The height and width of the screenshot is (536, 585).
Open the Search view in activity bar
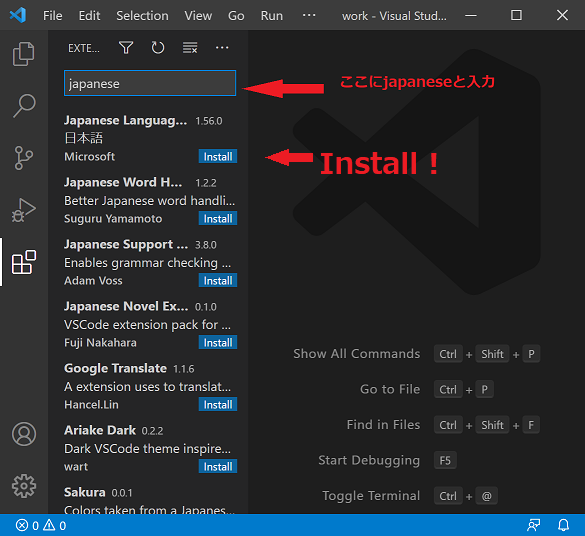coord(24,105)
